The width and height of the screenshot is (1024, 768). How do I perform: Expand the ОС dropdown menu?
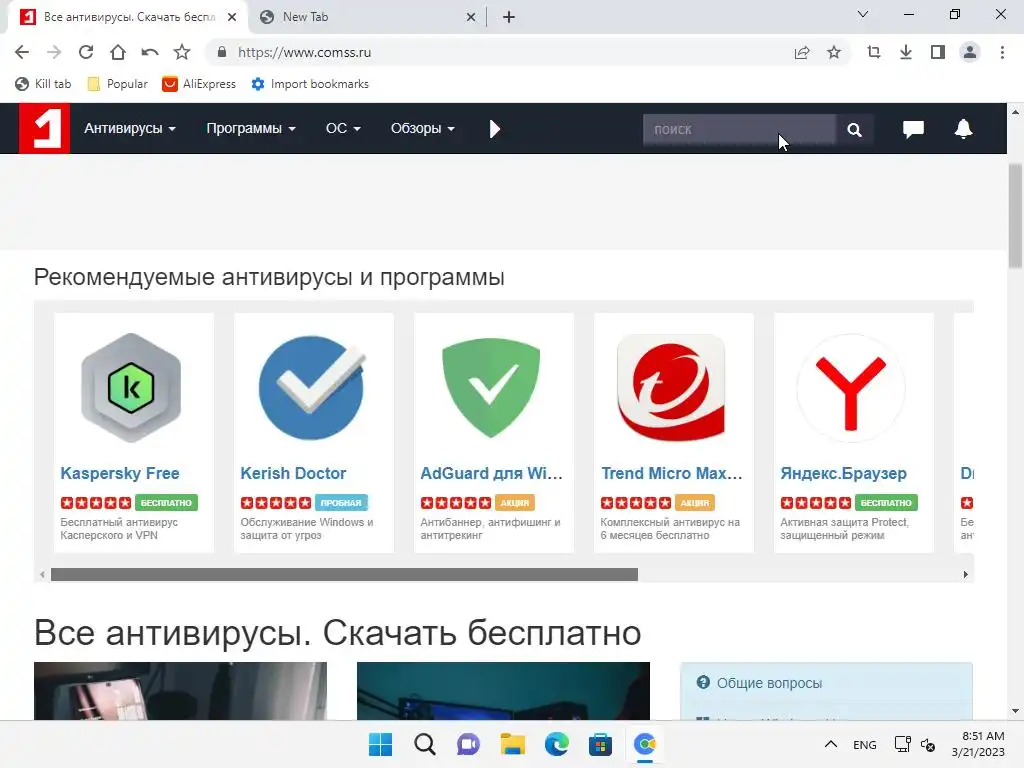343,129
